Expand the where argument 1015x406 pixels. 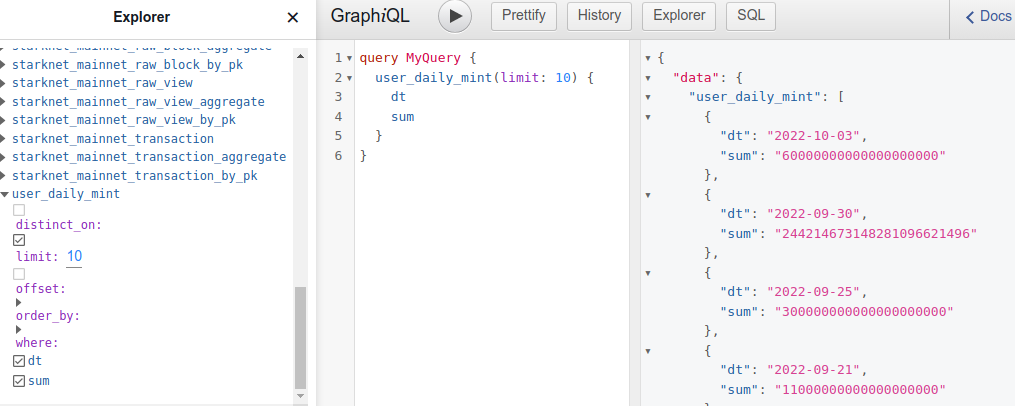(x=18, y=330)
